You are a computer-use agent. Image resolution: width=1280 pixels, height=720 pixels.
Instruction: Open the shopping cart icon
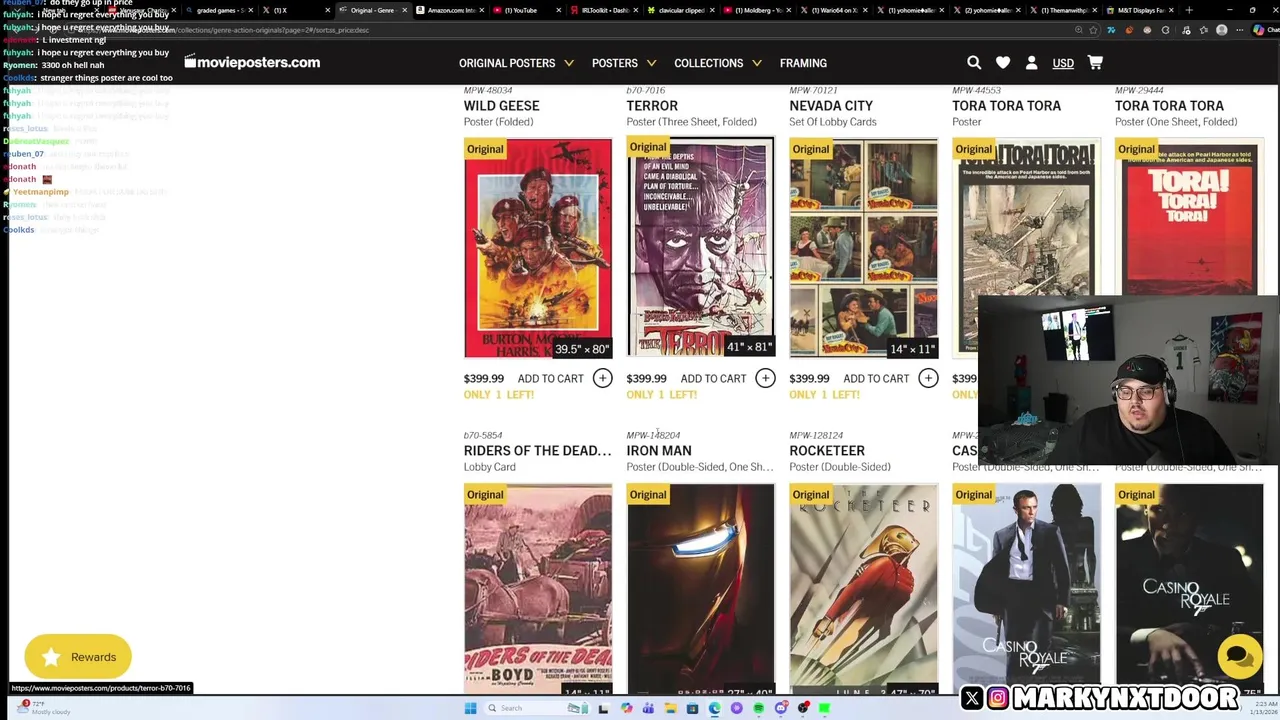click(x=1095, y=63)
